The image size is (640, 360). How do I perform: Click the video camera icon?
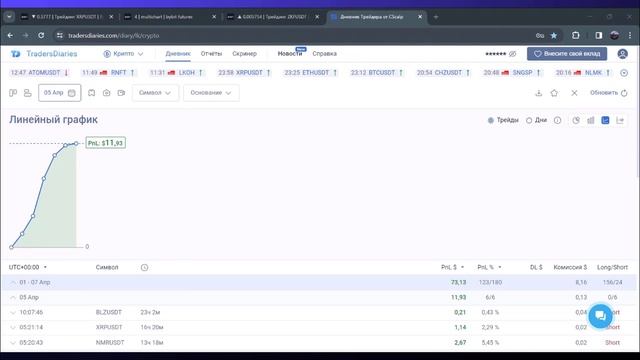(121, 93)
